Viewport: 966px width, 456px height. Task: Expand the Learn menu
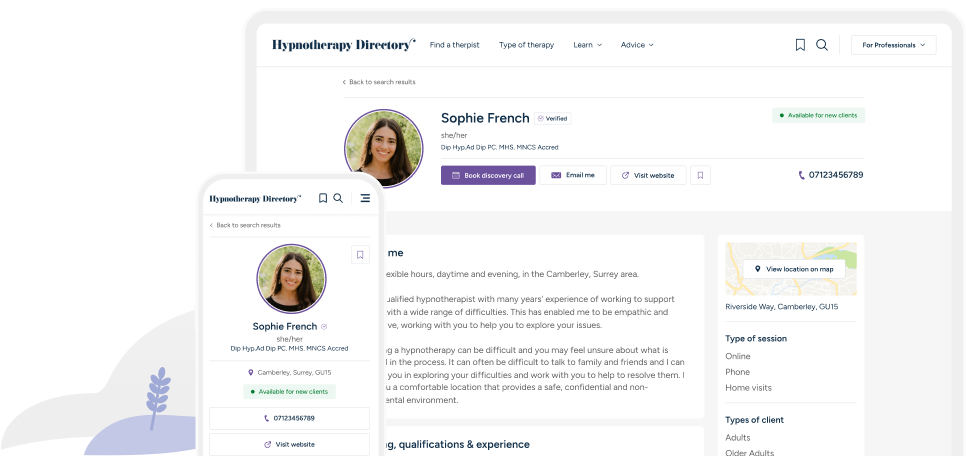click(587, 45)
